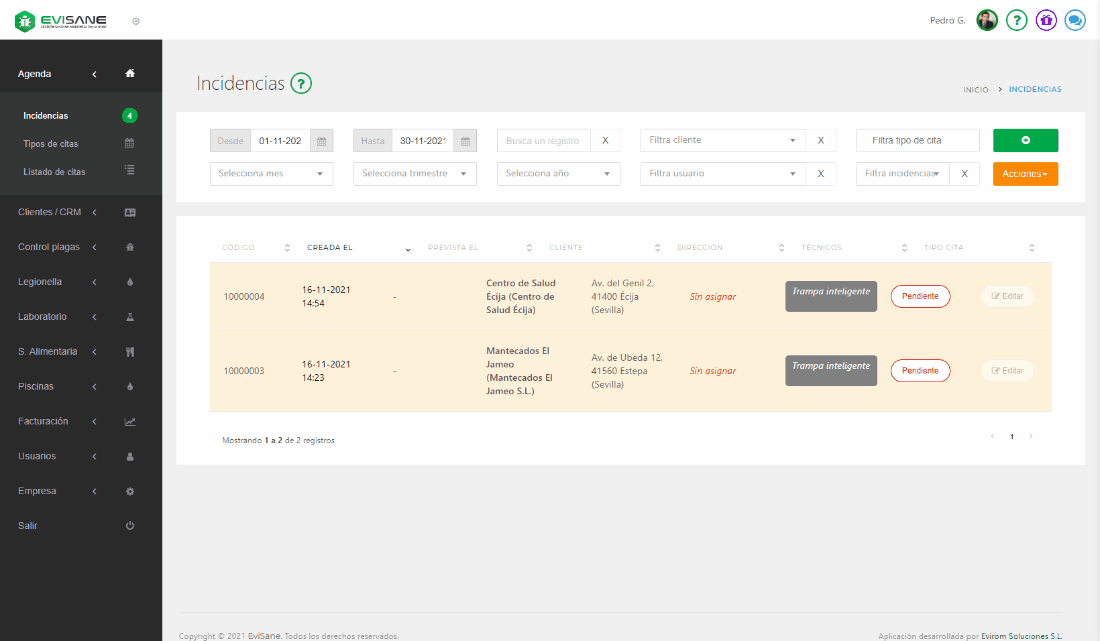Open the Selecciona trimestre dropdown

(415, 174)
